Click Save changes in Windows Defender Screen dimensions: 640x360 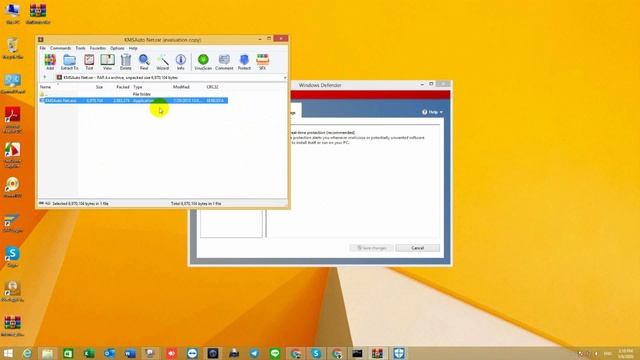(x=371, y=248)
